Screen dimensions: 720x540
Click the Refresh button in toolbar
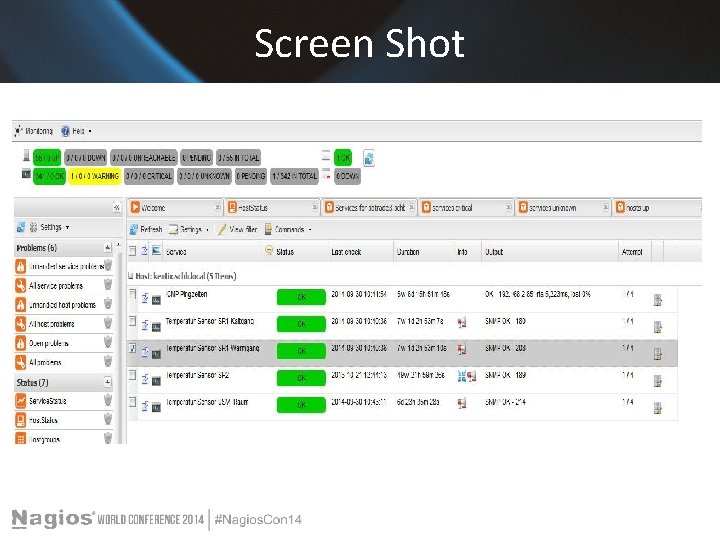tap(146, 229)
